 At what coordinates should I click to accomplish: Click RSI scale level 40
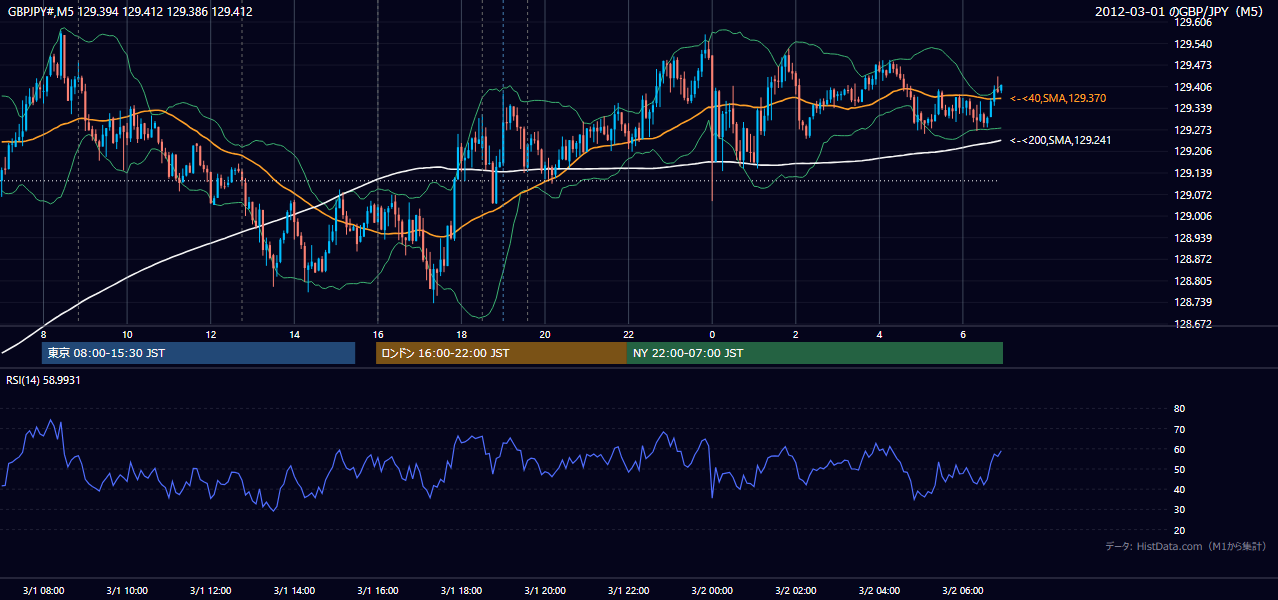[1179, 489]
